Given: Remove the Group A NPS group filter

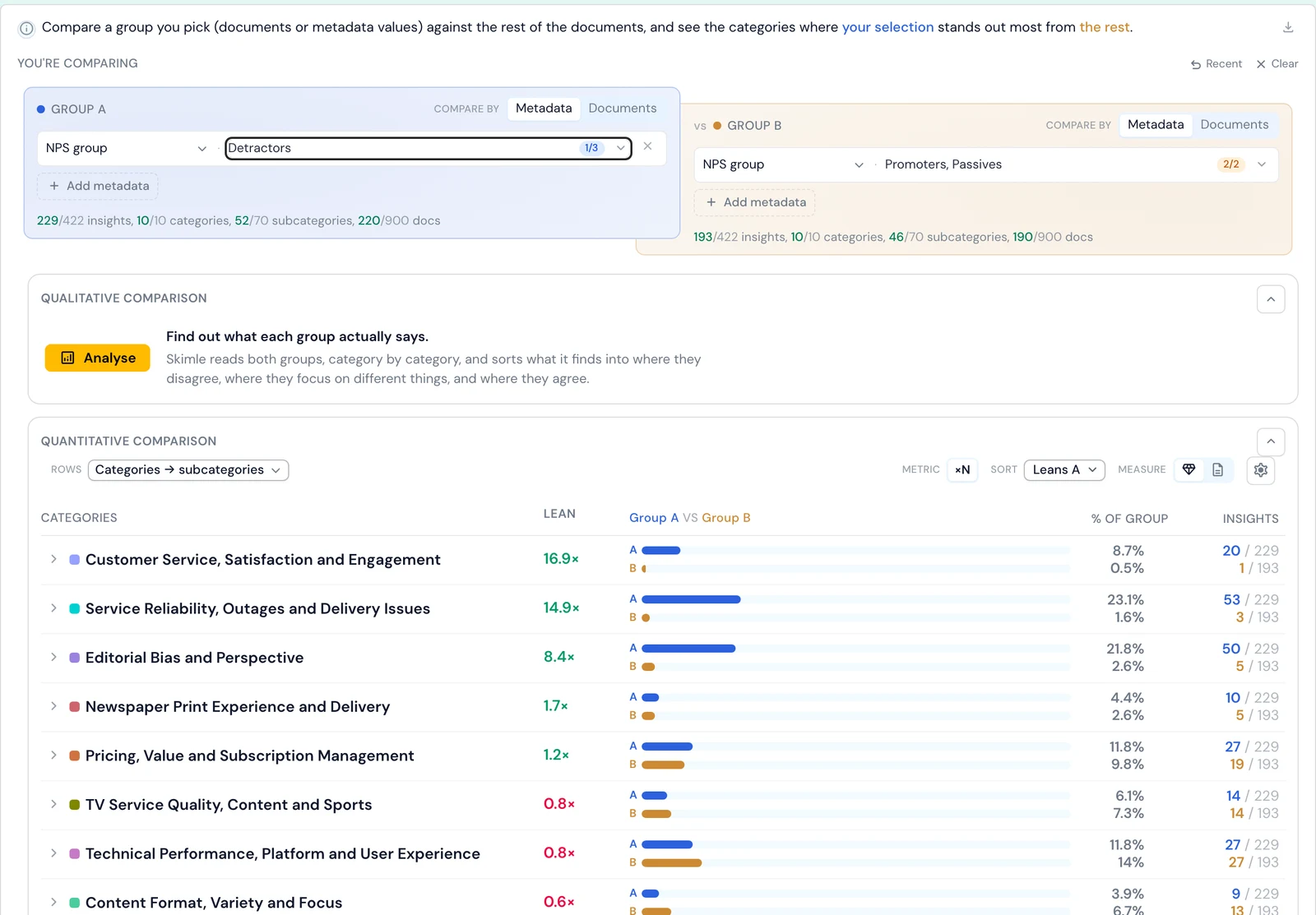Looking at the screenshot, I should [647, 146].
